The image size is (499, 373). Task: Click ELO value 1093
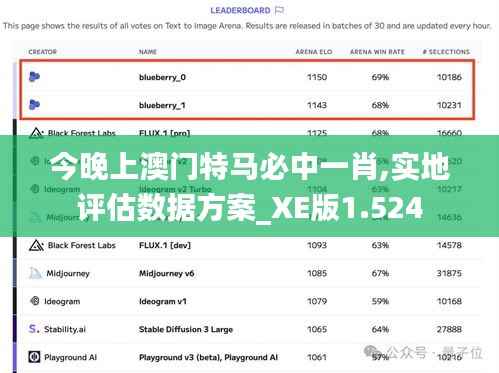click(317, 245)
